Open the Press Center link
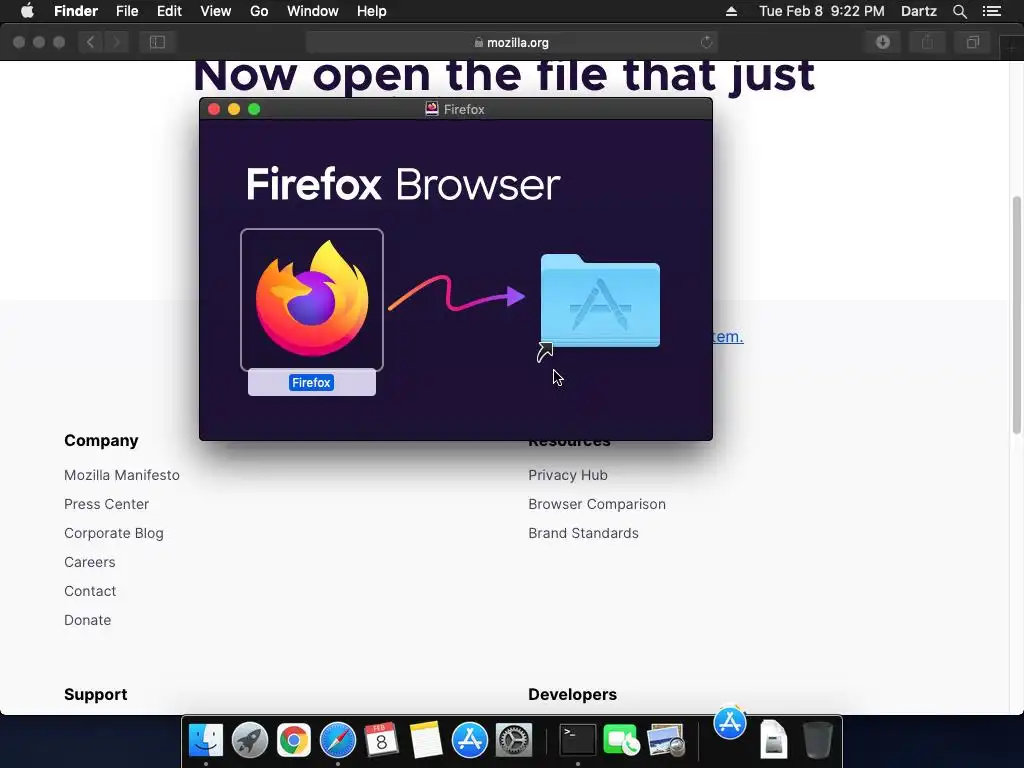The image size is (1024, 768). tap(106, 504)
